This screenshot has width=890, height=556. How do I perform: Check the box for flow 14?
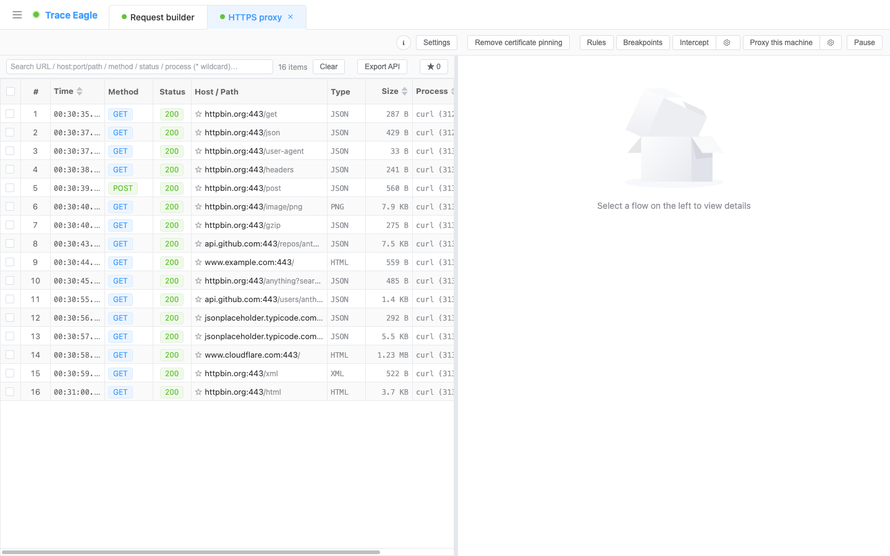(x=10, y=355)
